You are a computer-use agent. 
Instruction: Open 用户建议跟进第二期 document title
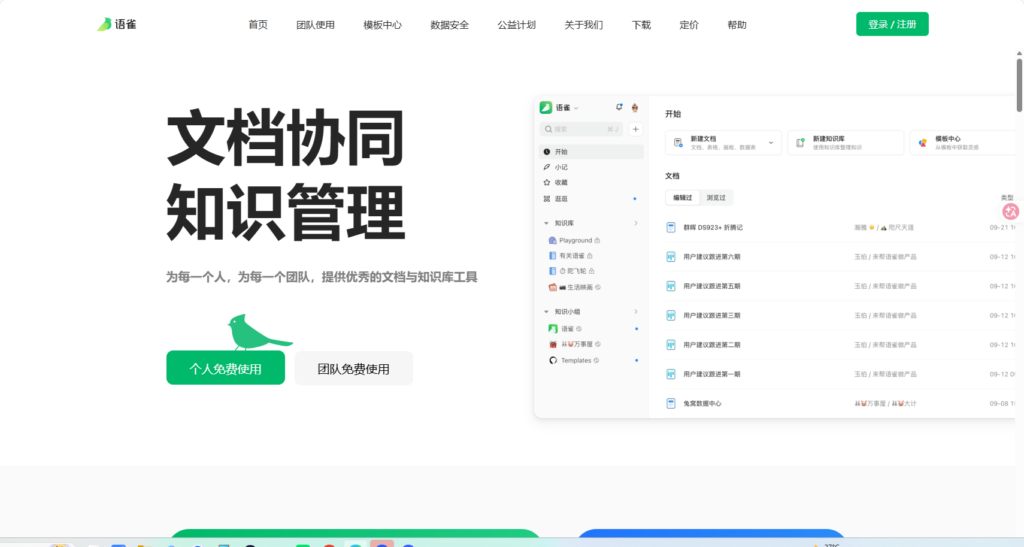(712, 345)
